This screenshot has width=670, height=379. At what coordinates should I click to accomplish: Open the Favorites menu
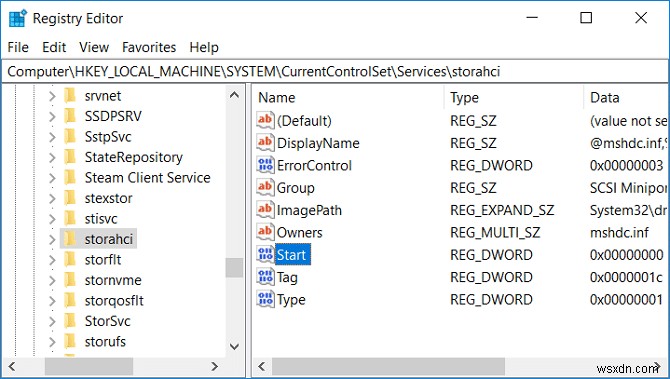click(x=149, y=47)
